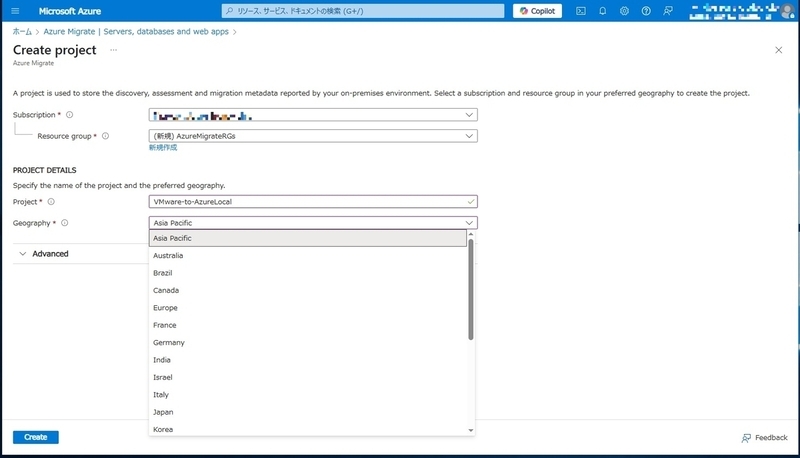Click the Create button
Screen dimensions: 800x458
point(36,437)
